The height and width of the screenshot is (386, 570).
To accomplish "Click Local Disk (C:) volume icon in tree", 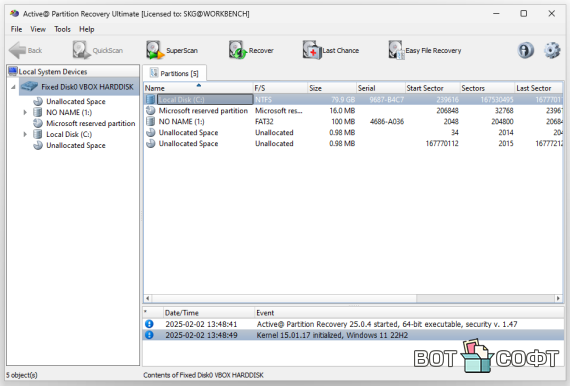I will [38, 134].
